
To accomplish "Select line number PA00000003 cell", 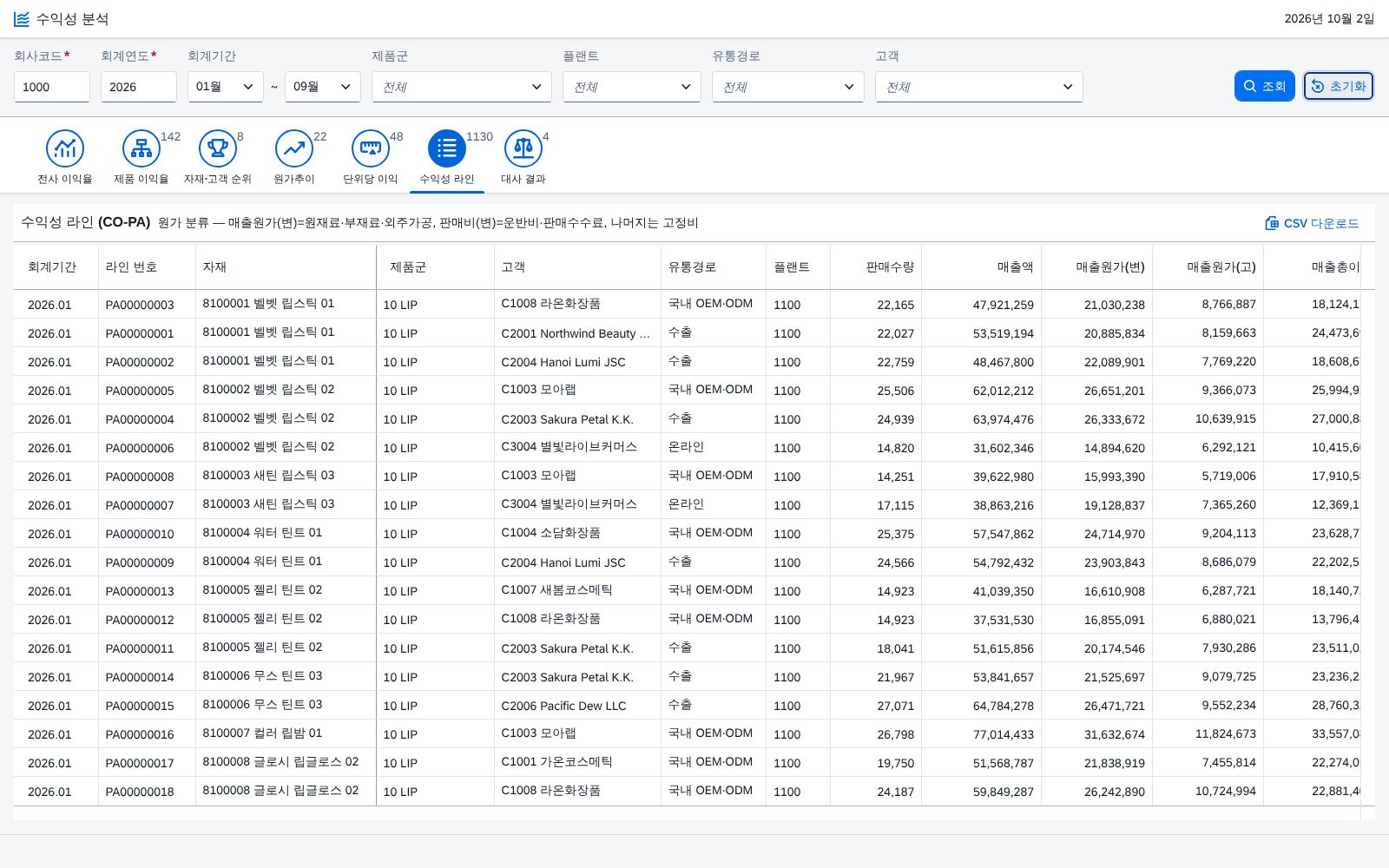I will (147, 305).
